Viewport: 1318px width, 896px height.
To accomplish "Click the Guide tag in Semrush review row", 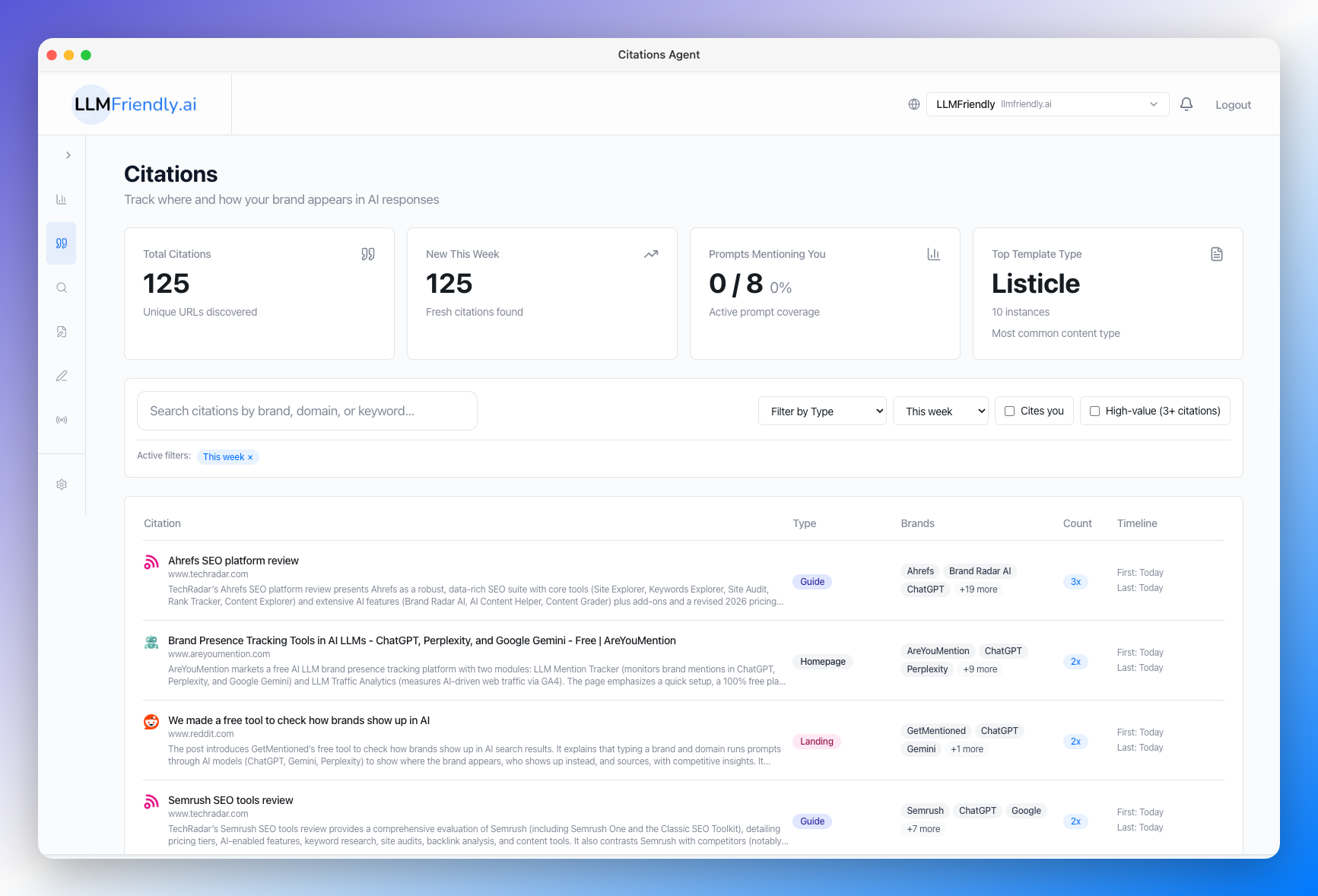I will pyautogui.click(x=812, y=821).
